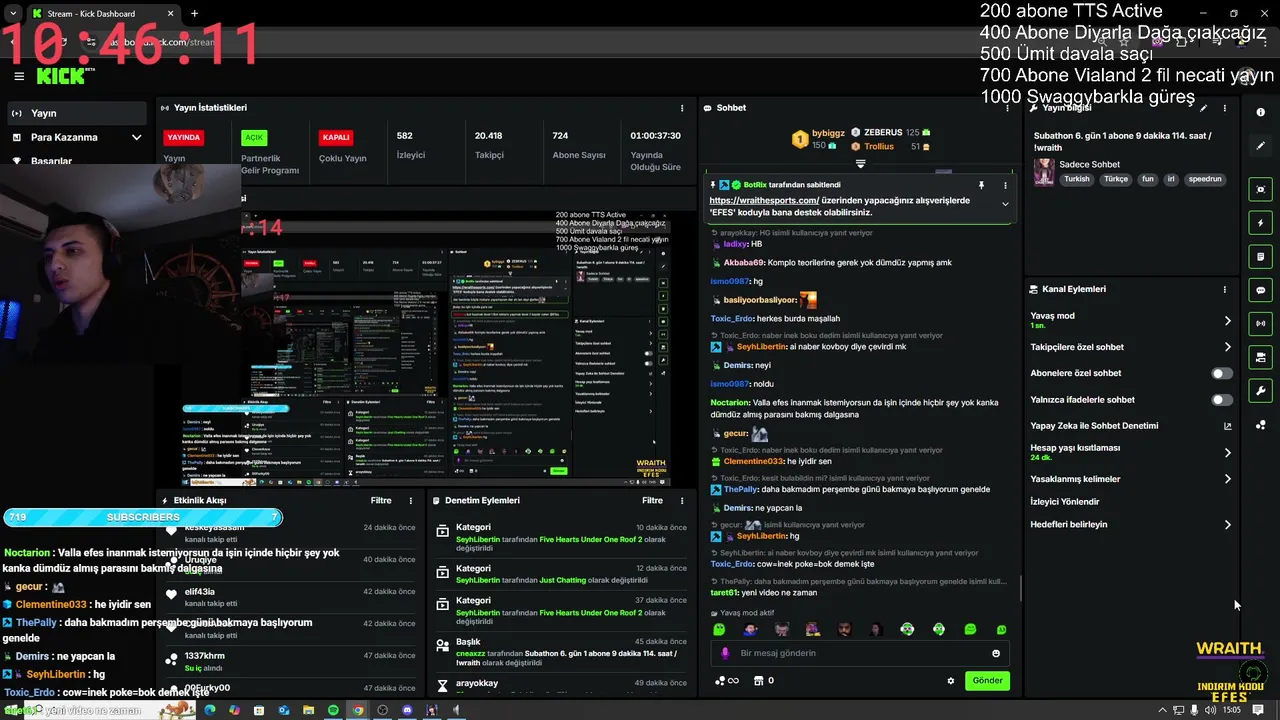The height and width of the screenshot is (720, 1280).
Task: Open Spotify from the taskbar
Action: 333,710
